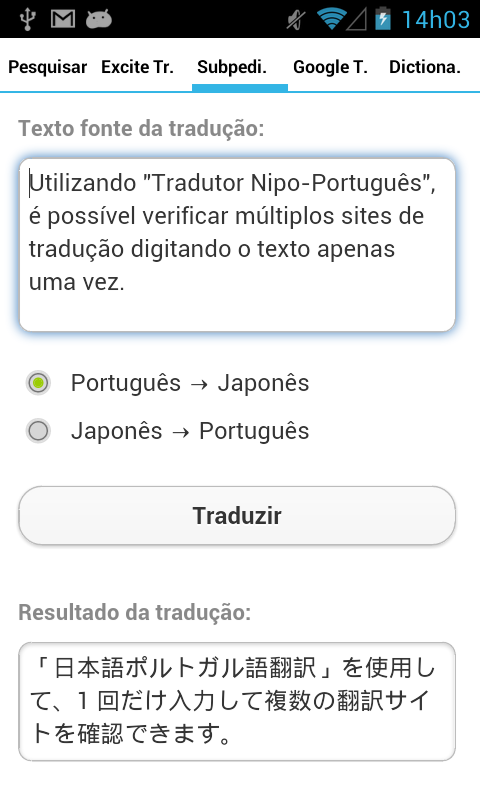Tap the USB connection status icon

(28, 19)
